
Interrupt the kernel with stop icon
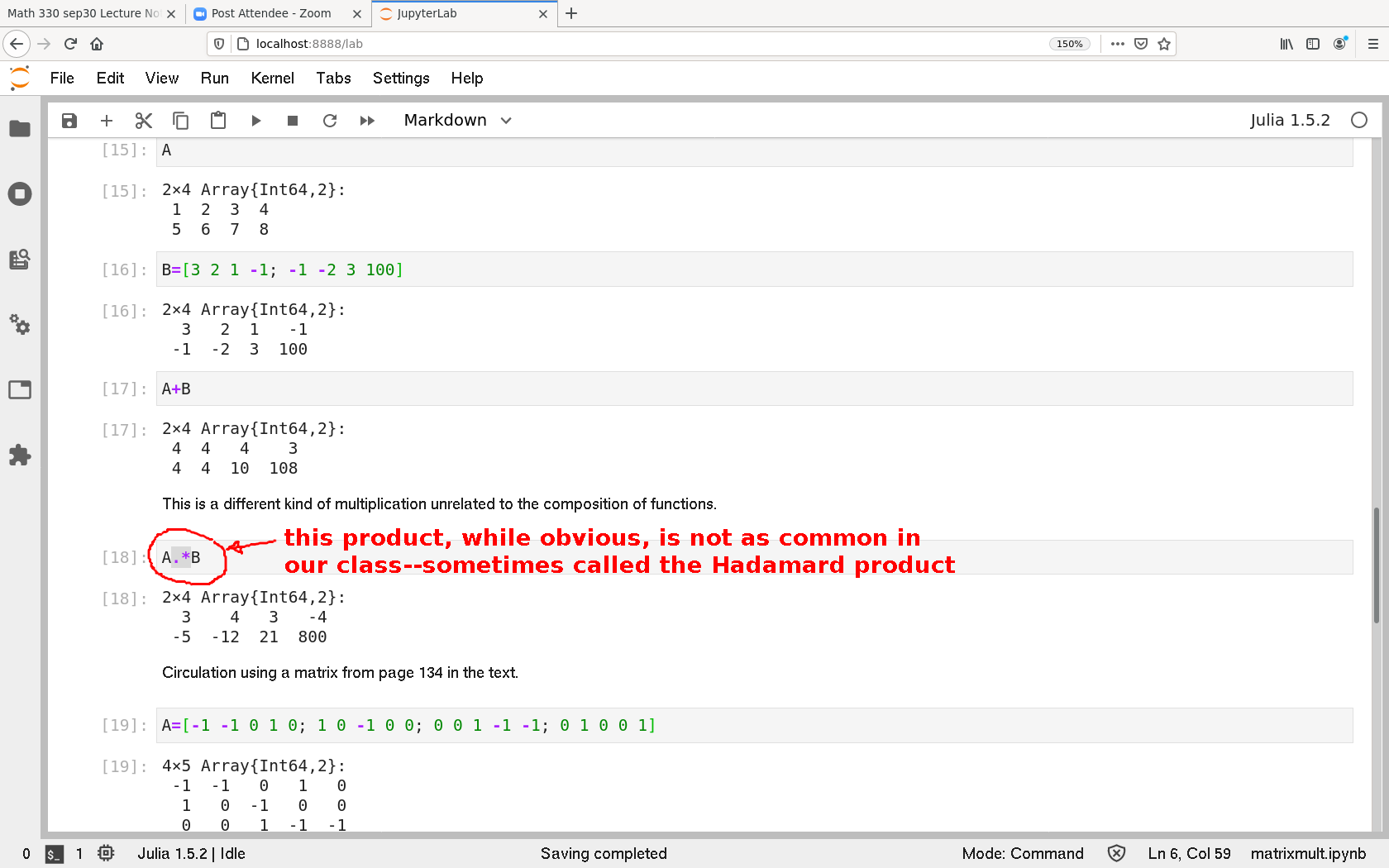pyautogui.click(x=293, y=121)
